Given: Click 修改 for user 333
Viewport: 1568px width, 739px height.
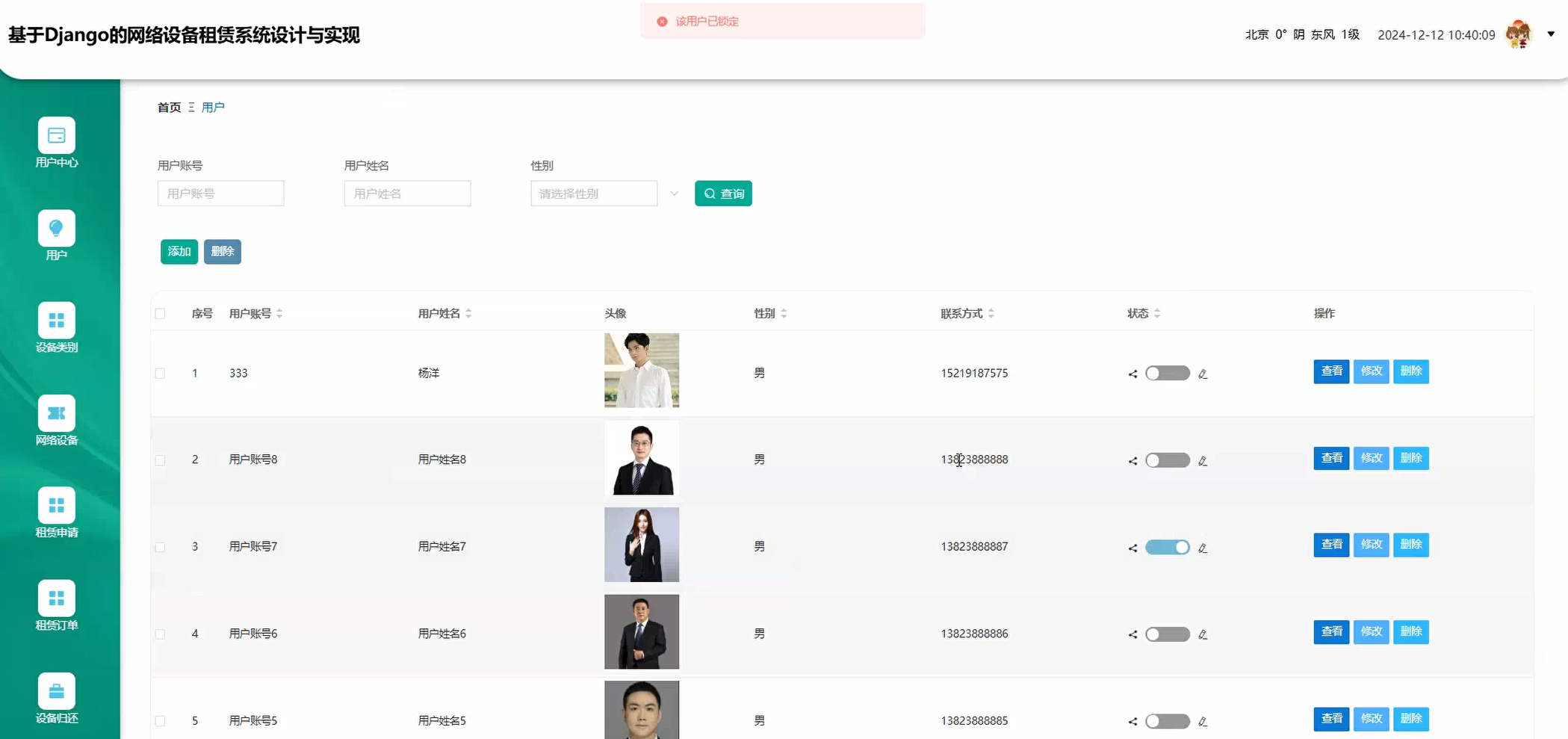Looking at the screenshot, I should tap(1372, 371).
